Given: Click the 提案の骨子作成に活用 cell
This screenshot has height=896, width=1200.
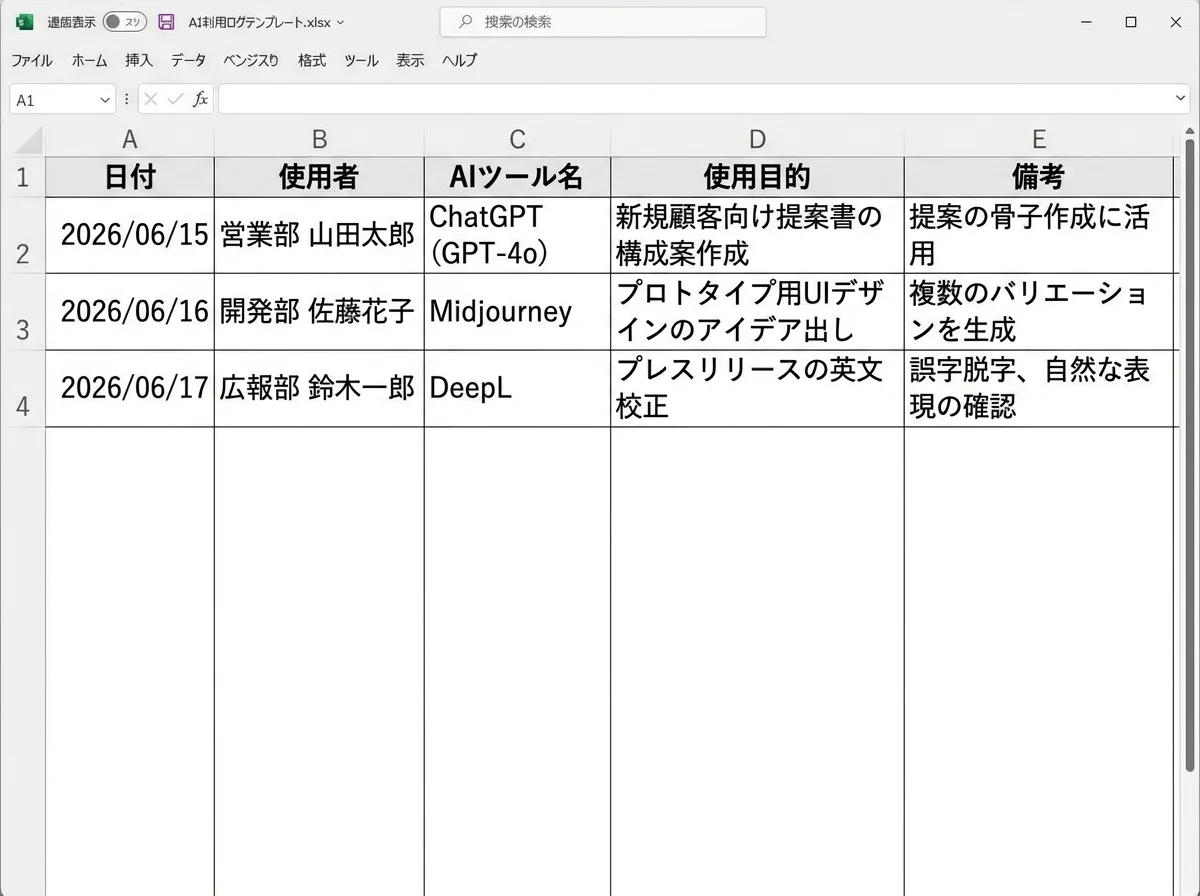Looking at the screenshot, I should pyautogui.click(x=1040, y=235).
